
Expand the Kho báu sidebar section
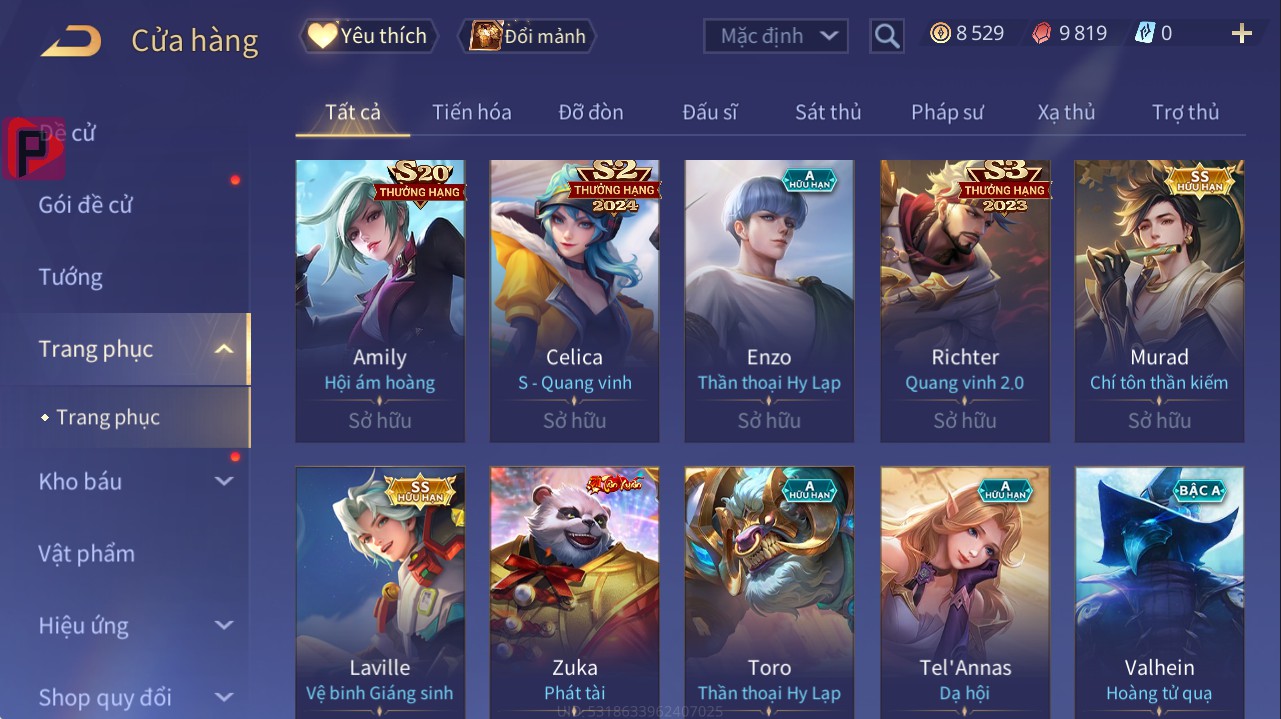coord(224,481)
